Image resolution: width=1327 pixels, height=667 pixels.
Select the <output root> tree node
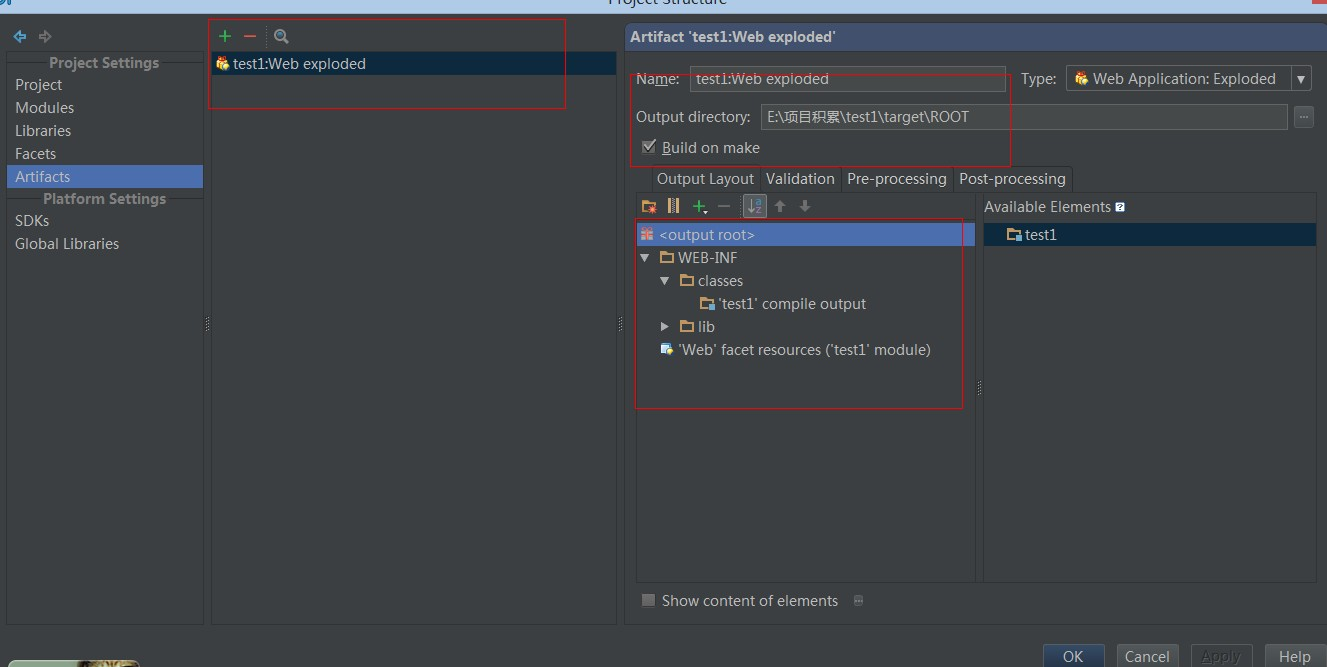(806, 235)
